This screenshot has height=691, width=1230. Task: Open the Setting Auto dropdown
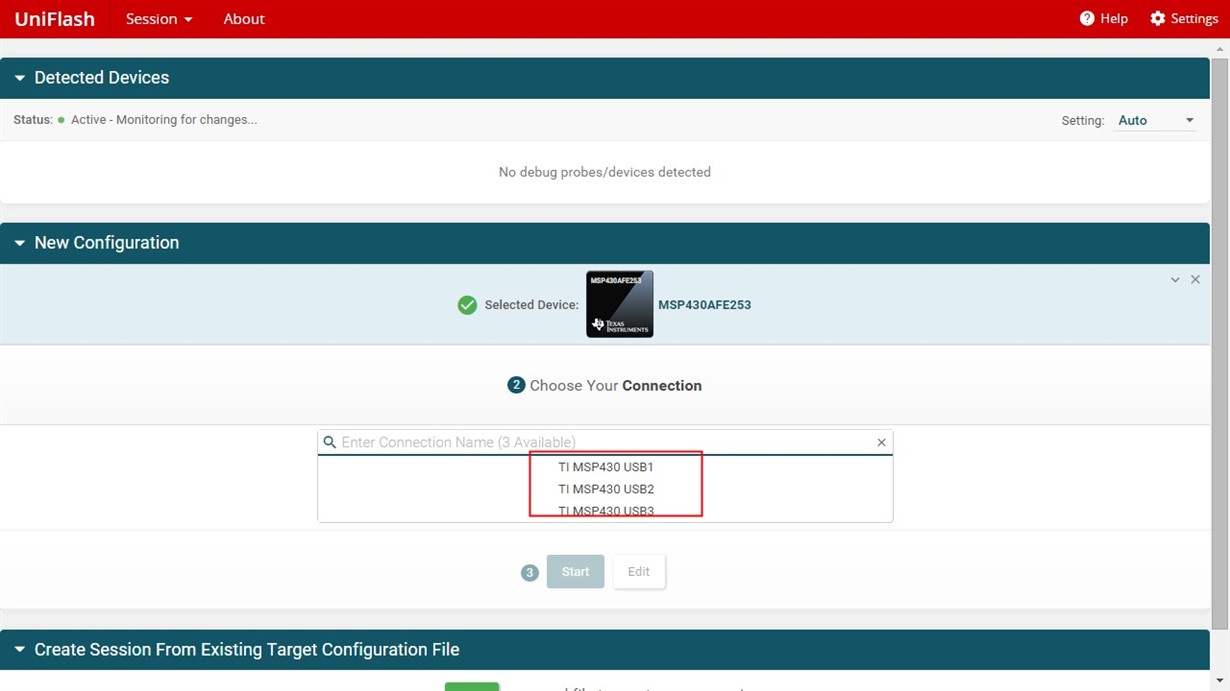click(1155, 120)
